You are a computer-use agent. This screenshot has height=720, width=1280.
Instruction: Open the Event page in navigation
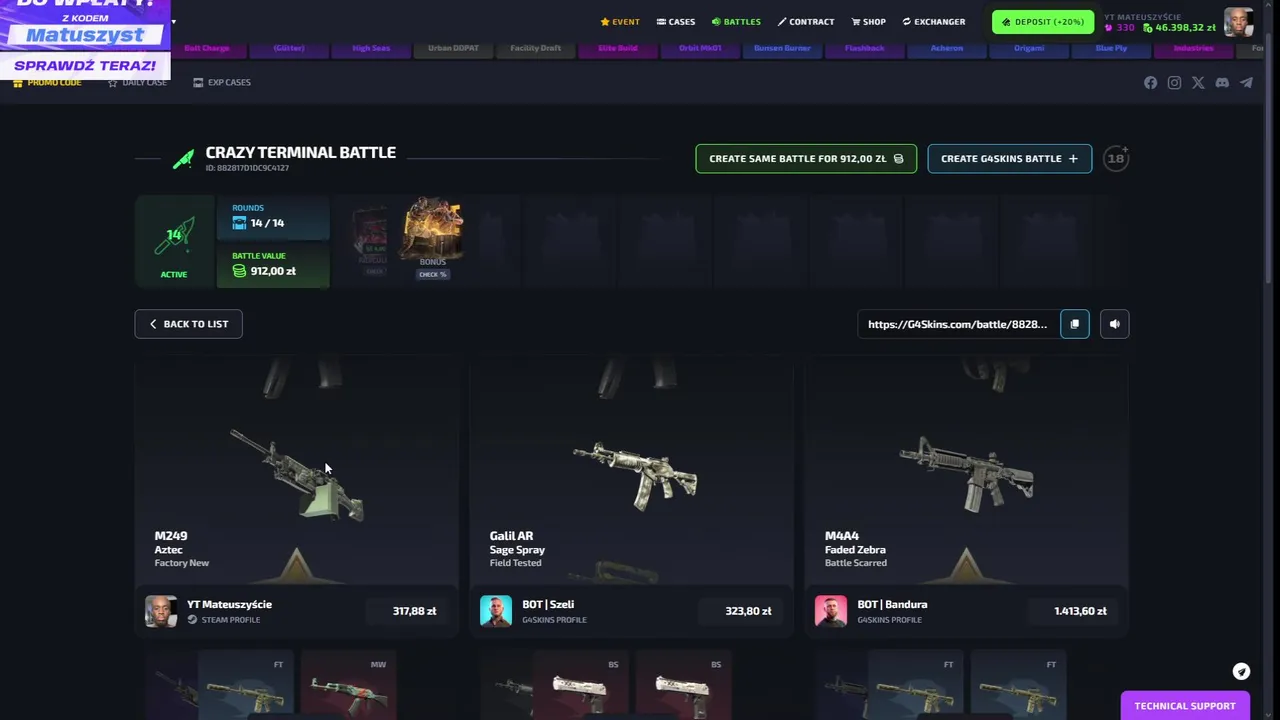coord(620,22)
